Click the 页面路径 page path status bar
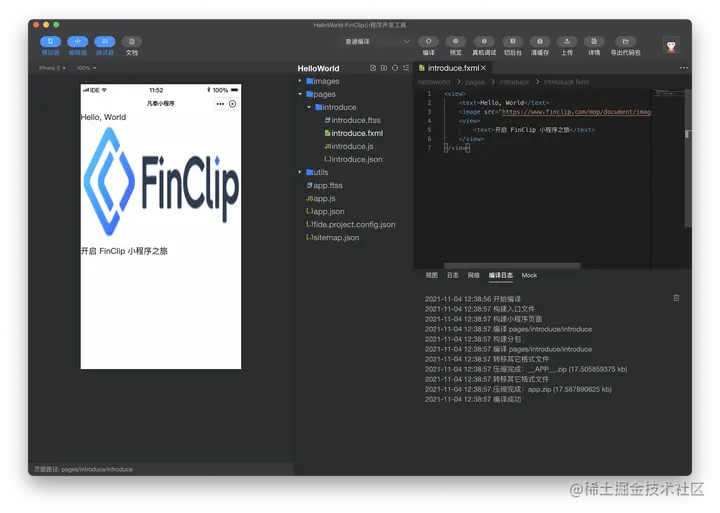 84,469
